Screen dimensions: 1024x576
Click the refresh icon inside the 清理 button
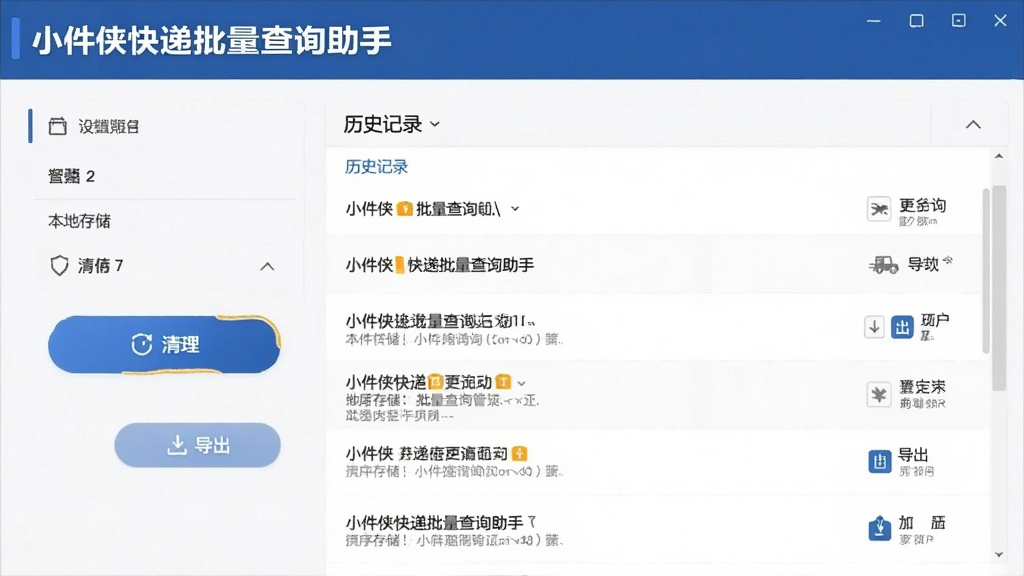pyautogui.click(x=142, y=344)
